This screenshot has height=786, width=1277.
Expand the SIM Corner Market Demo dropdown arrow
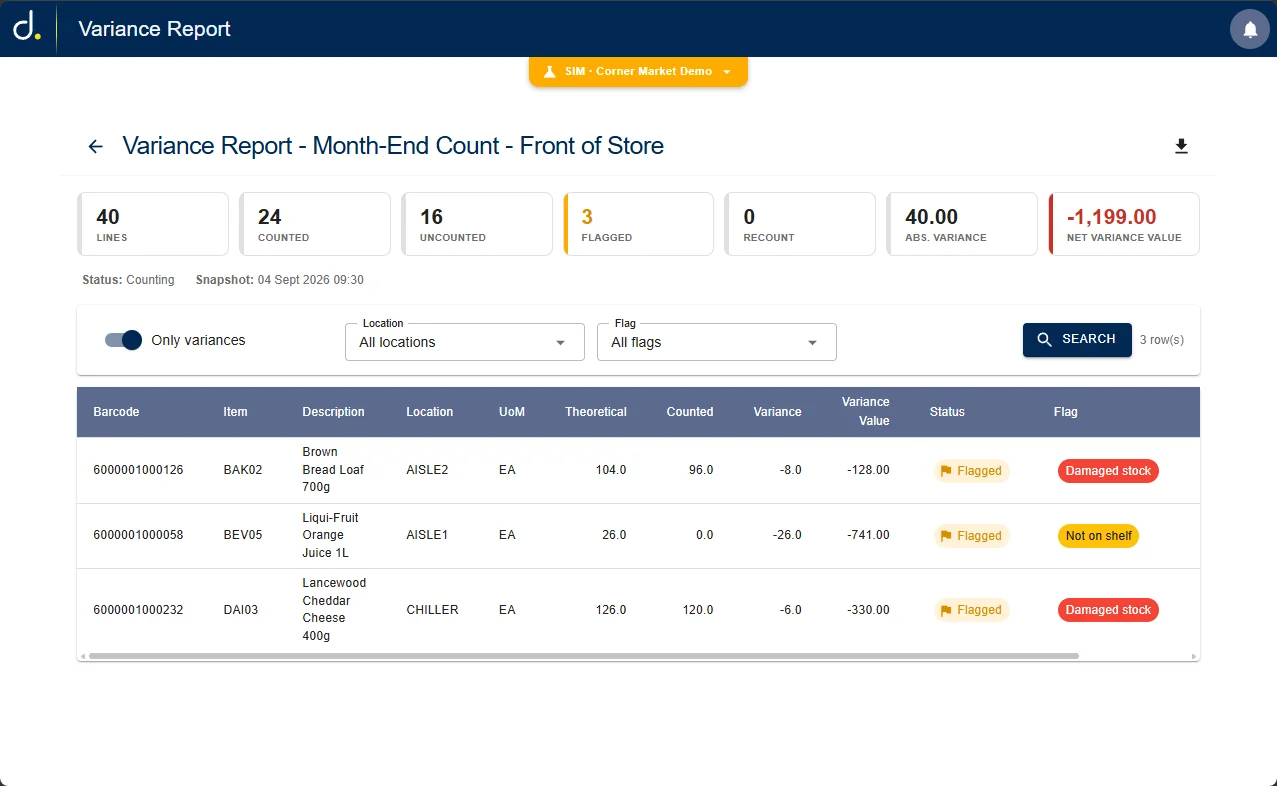[727, 72]
